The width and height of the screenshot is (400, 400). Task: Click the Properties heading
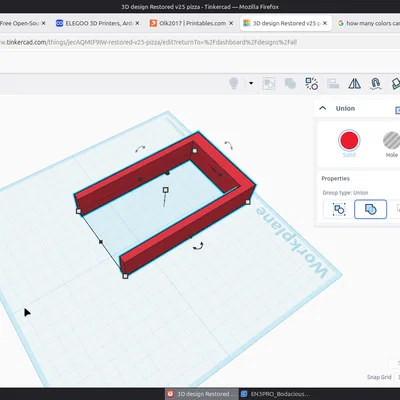[335, 178]
